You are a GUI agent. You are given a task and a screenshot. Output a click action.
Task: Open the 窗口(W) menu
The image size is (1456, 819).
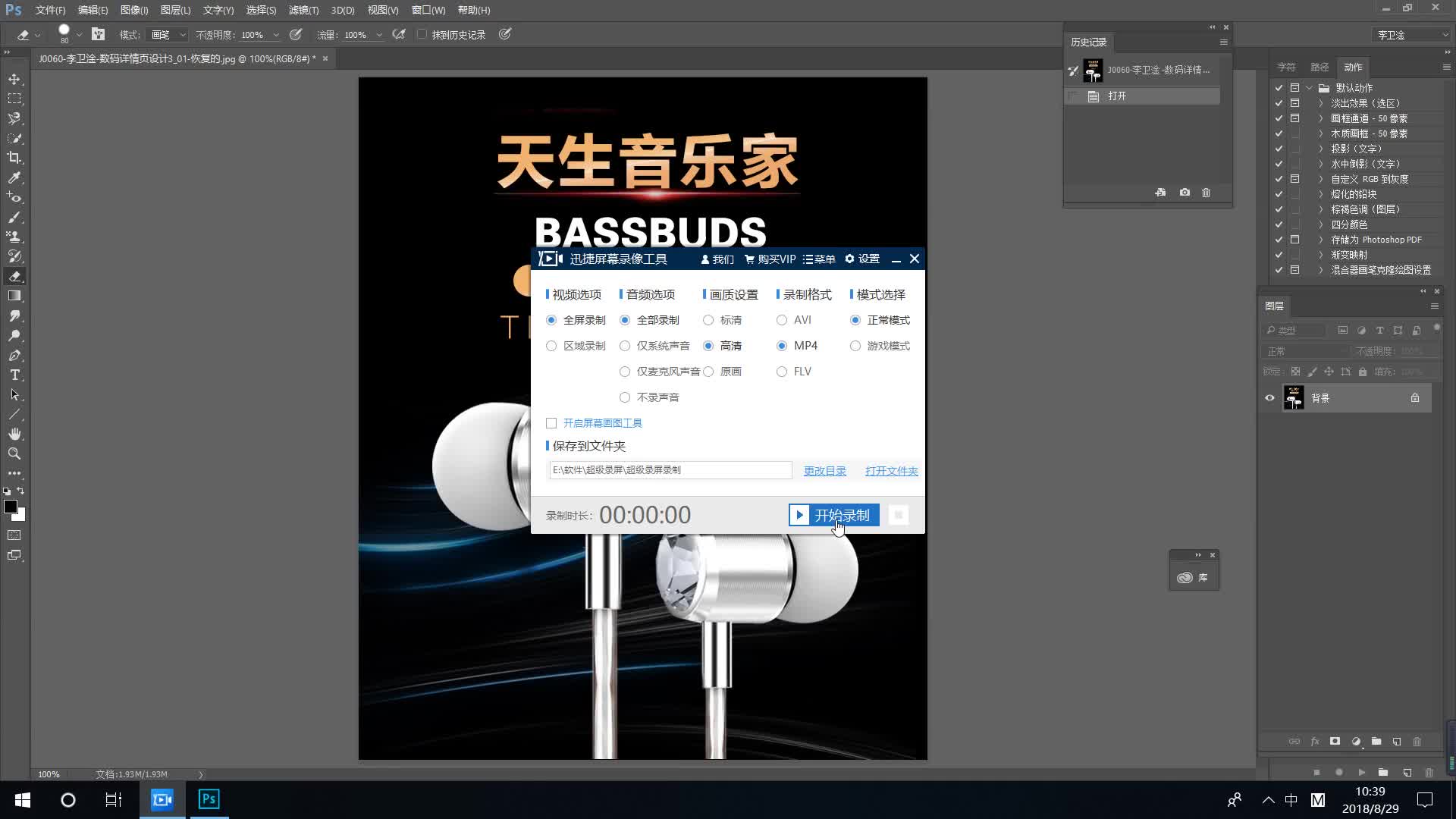[428, 10]
